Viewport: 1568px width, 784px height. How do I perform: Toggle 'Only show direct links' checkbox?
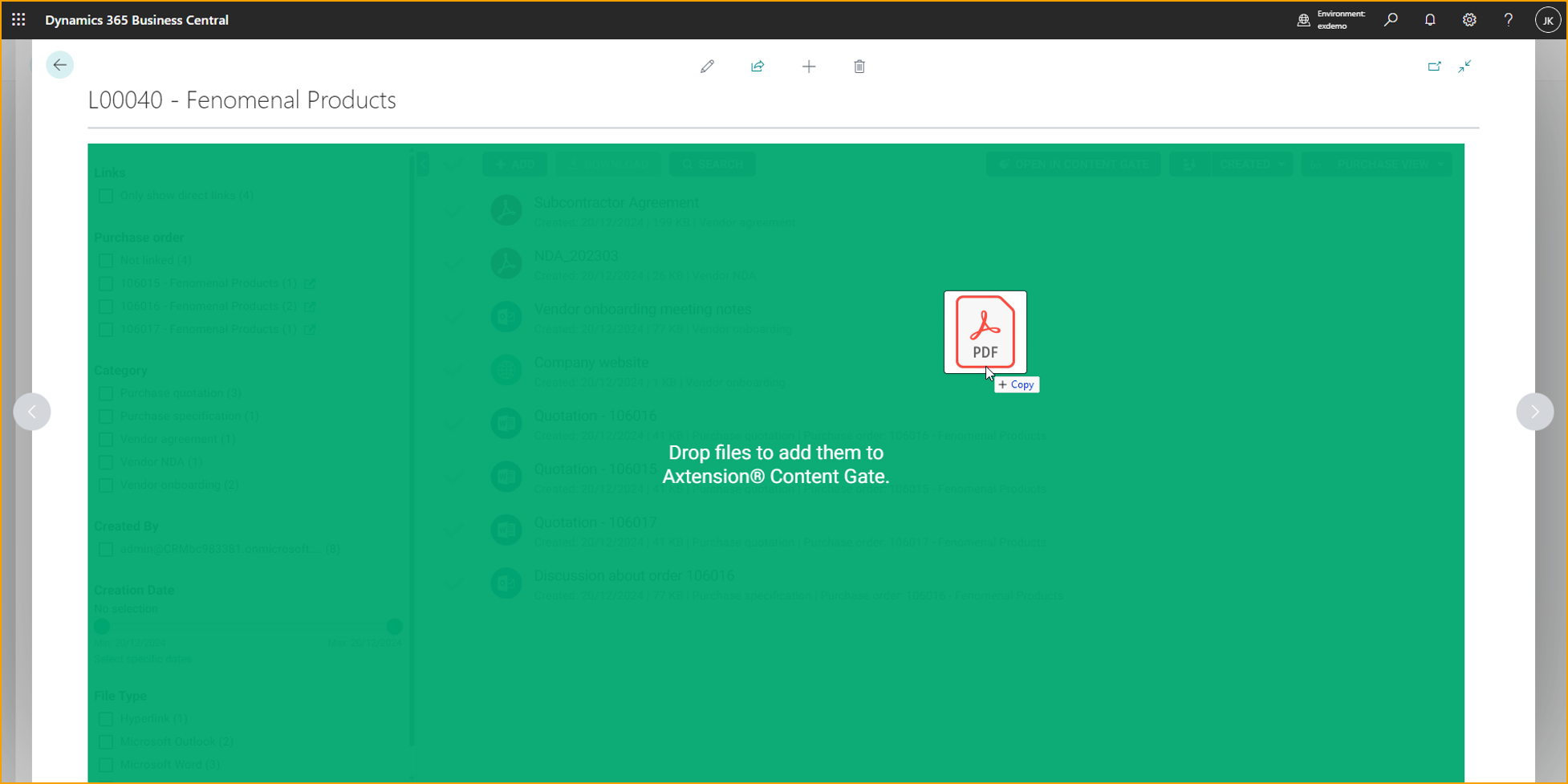pos(106,196)
